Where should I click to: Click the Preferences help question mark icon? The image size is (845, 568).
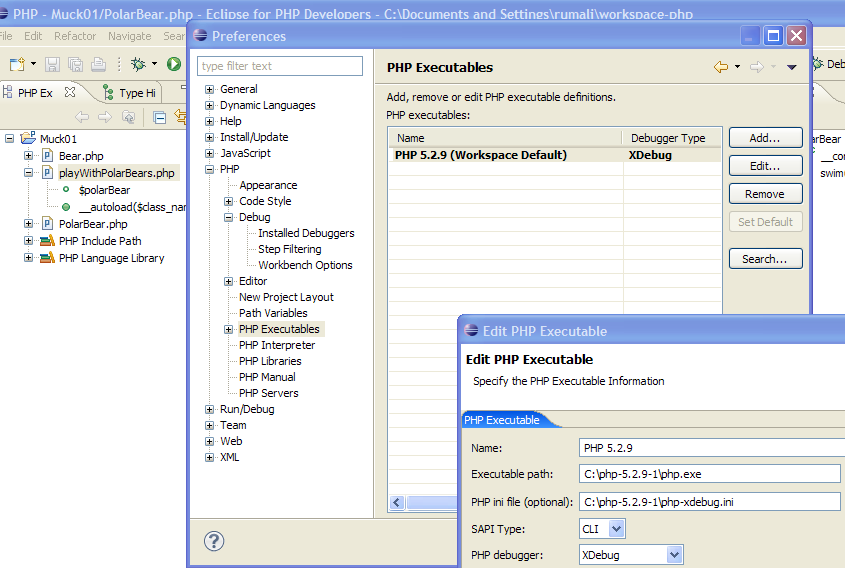[214, 541]
